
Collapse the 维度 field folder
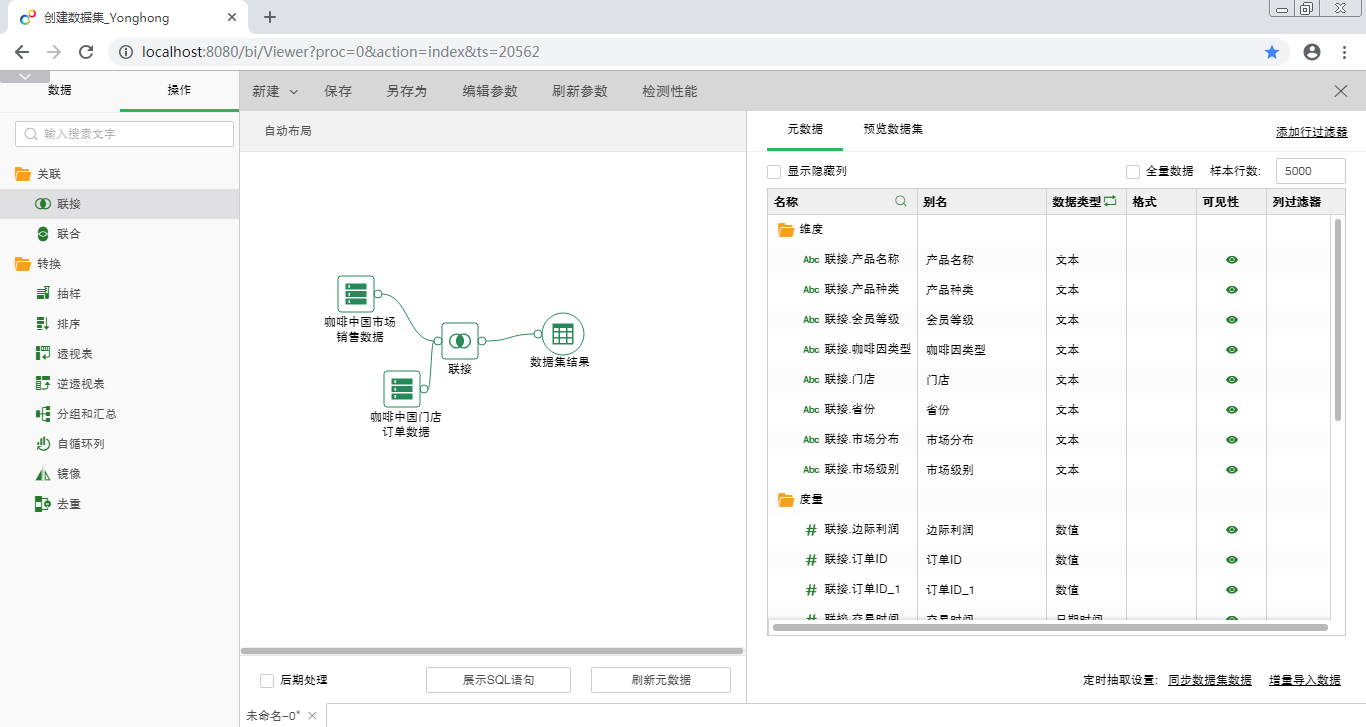pos(787,229)
